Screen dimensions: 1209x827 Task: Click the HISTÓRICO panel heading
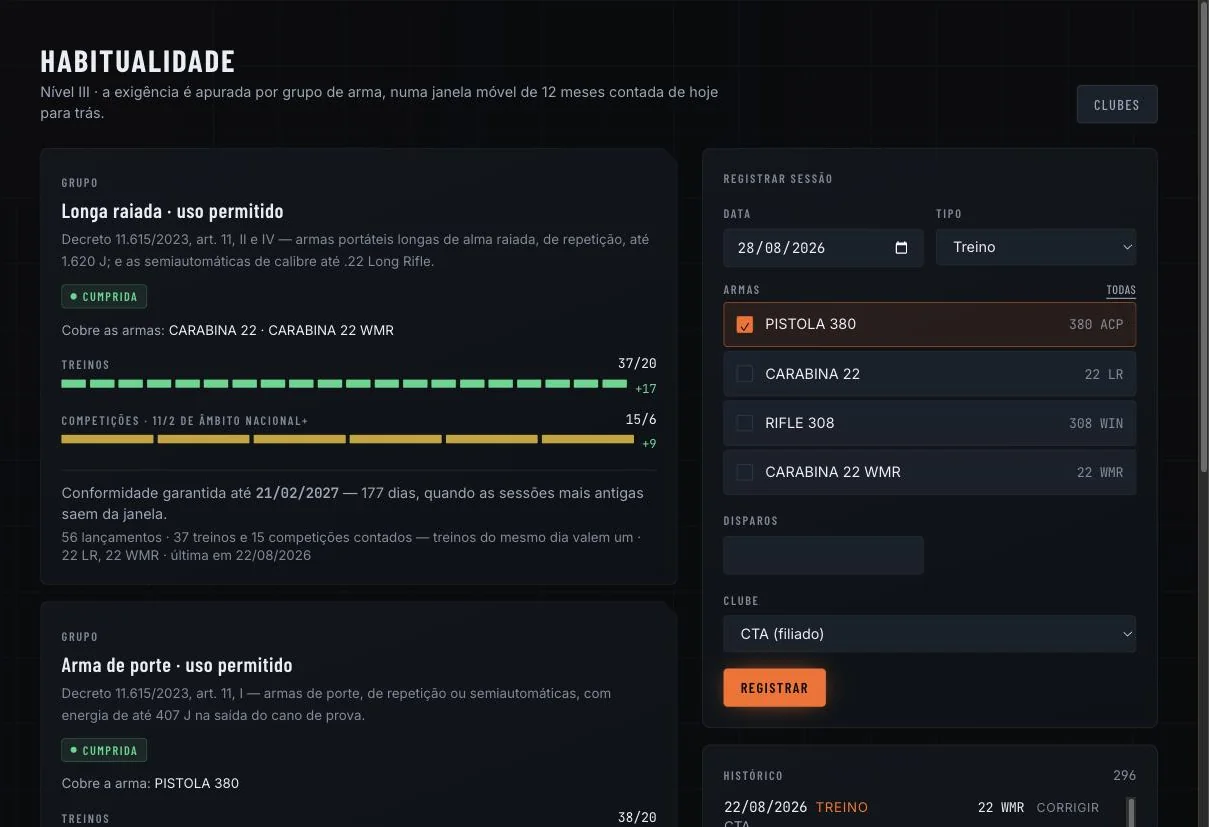pyautogui.click(x=753, y=775)
